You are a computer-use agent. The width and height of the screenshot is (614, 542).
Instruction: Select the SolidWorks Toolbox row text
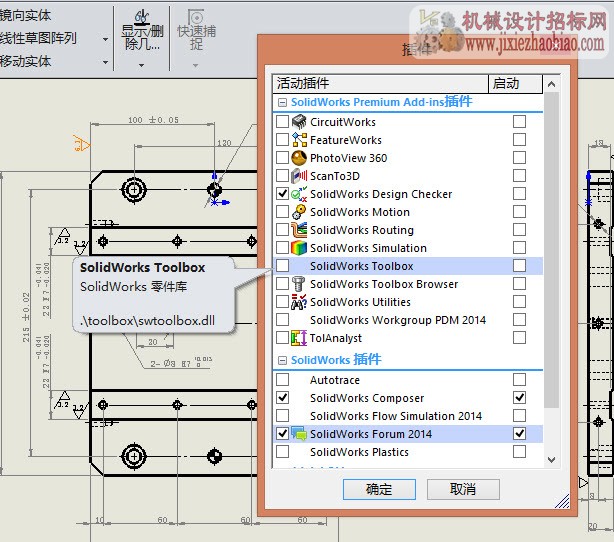[x=361, y=266]
